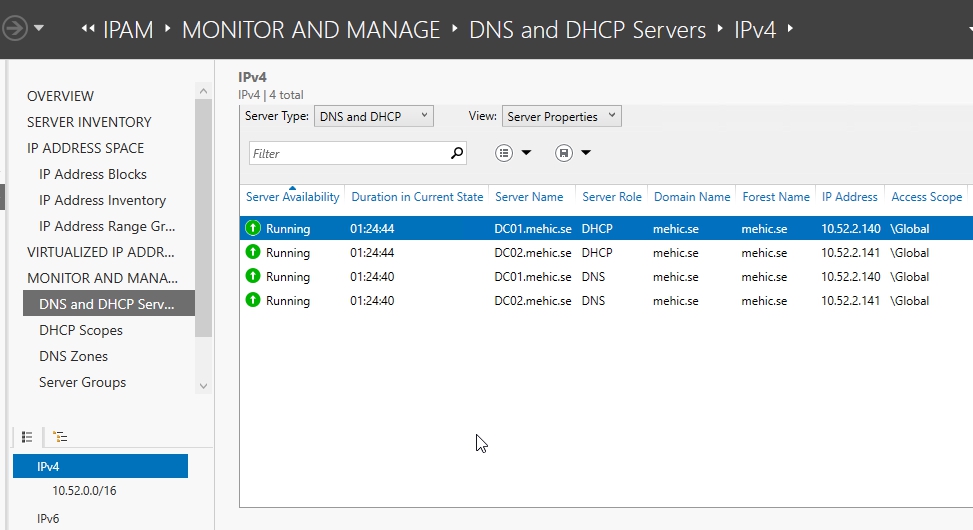
Task: Select DHCP Scopes in navigation pane
Action: [81, 330]
